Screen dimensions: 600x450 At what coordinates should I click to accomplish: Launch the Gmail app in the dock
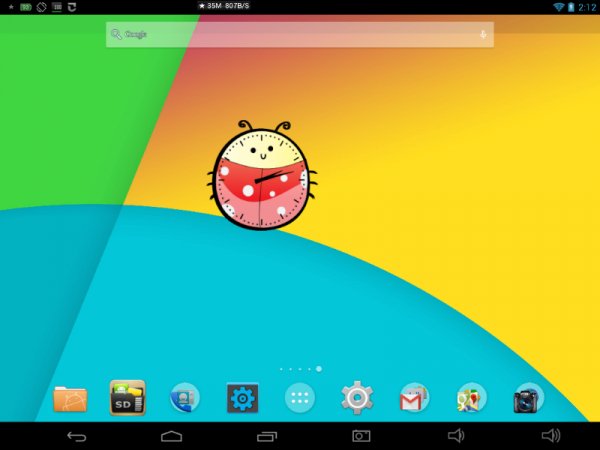[414, 398]
